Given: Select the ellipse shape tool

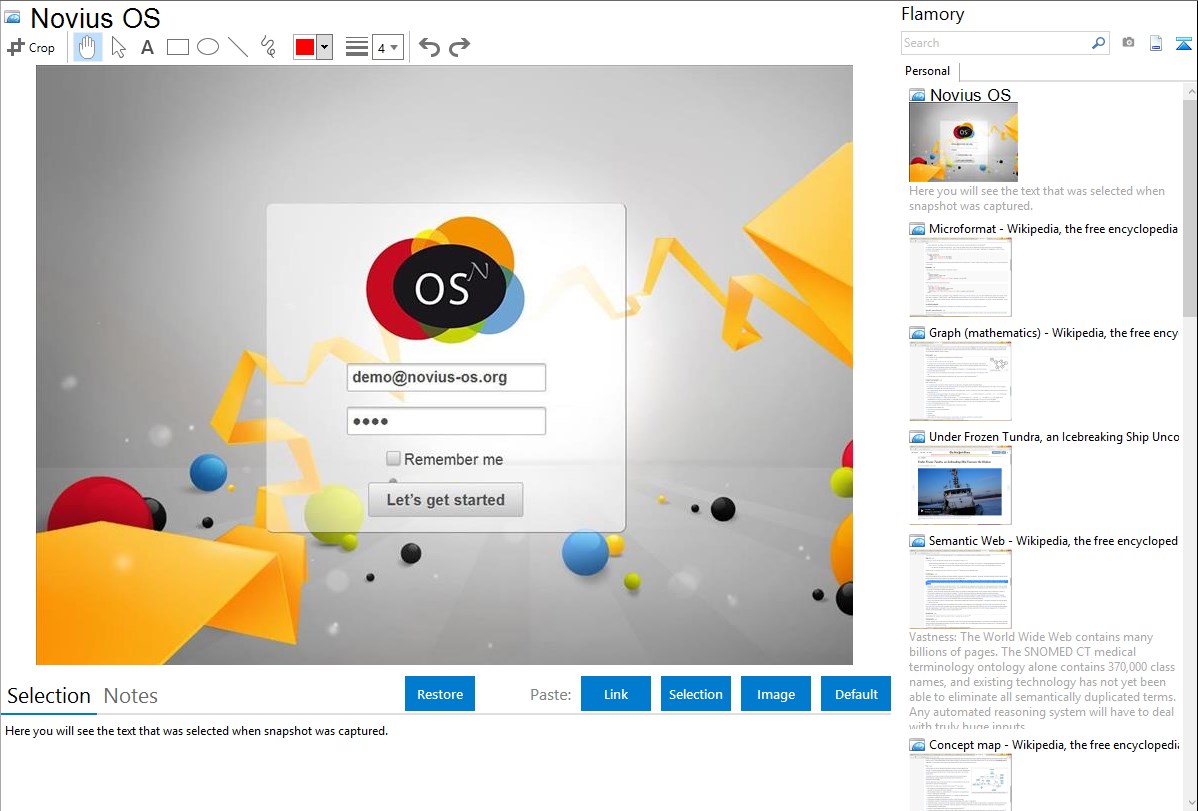Looking at the screenshot, I should [208, 47].
